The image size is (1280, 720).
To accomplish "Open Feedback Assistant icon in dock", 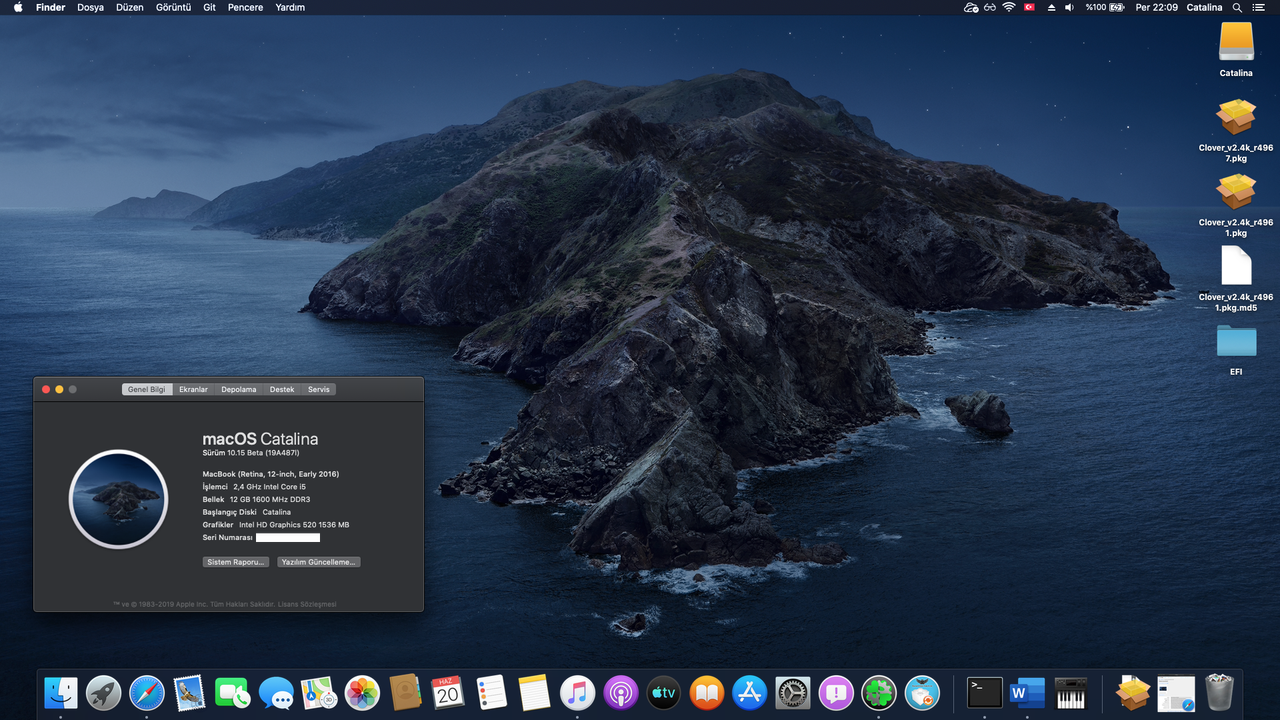I will [835, 692].
